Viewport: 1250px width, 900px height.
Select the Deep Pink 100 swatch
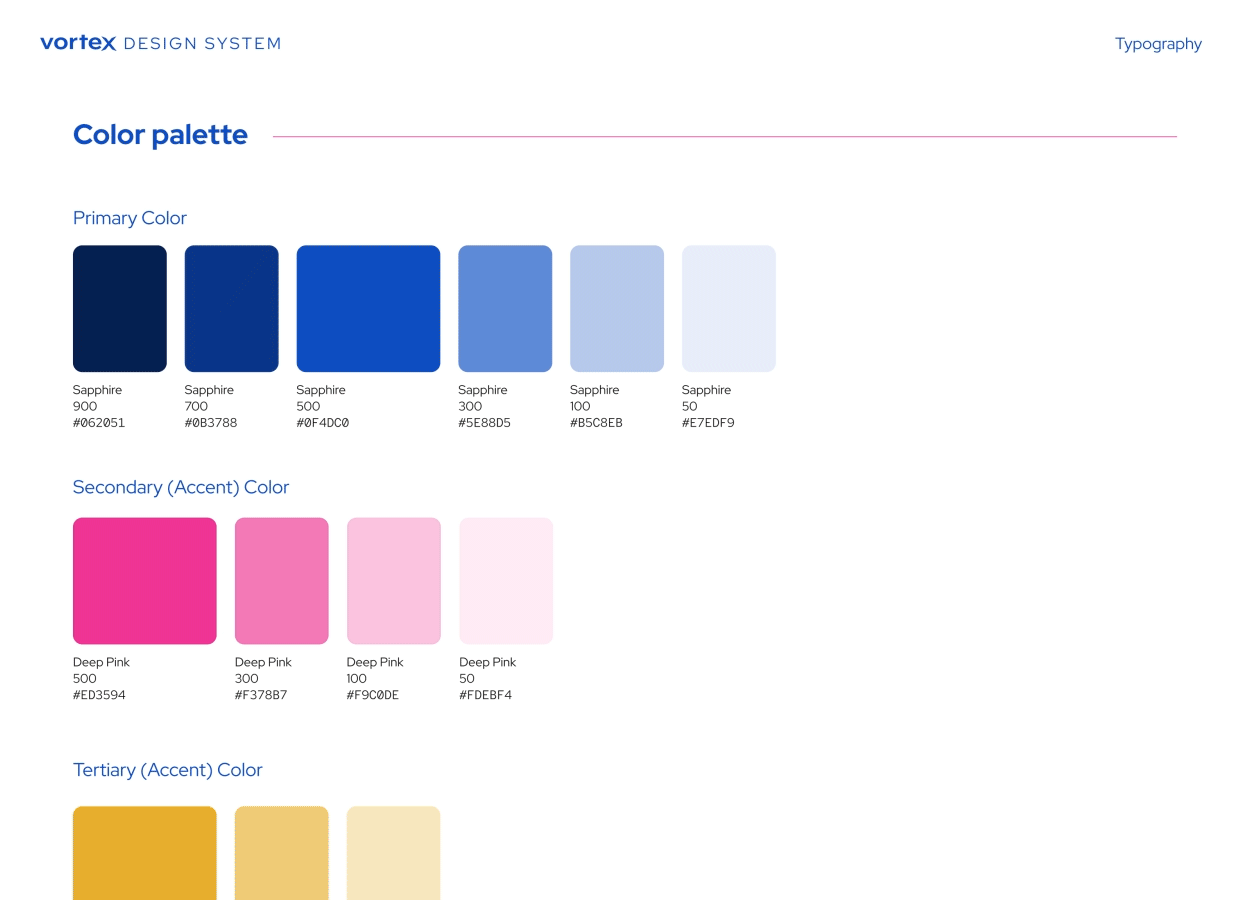point(394,581)
